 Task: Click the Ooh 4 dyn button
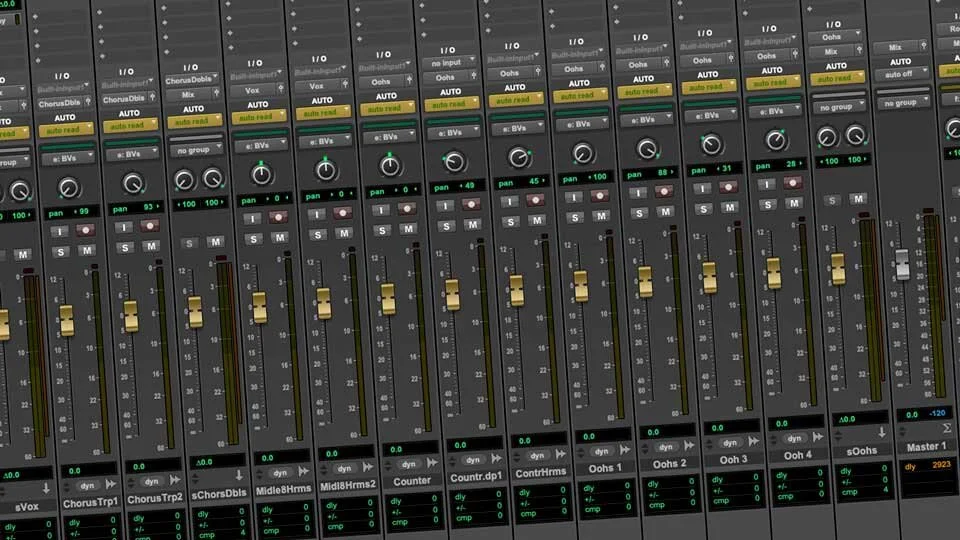[795, 438]
